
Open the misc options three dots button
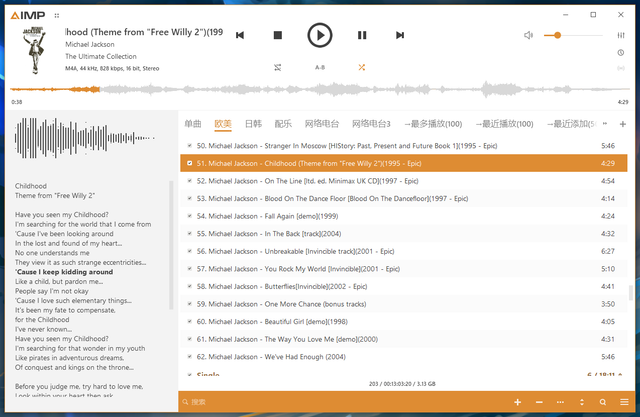pos(560,402)
